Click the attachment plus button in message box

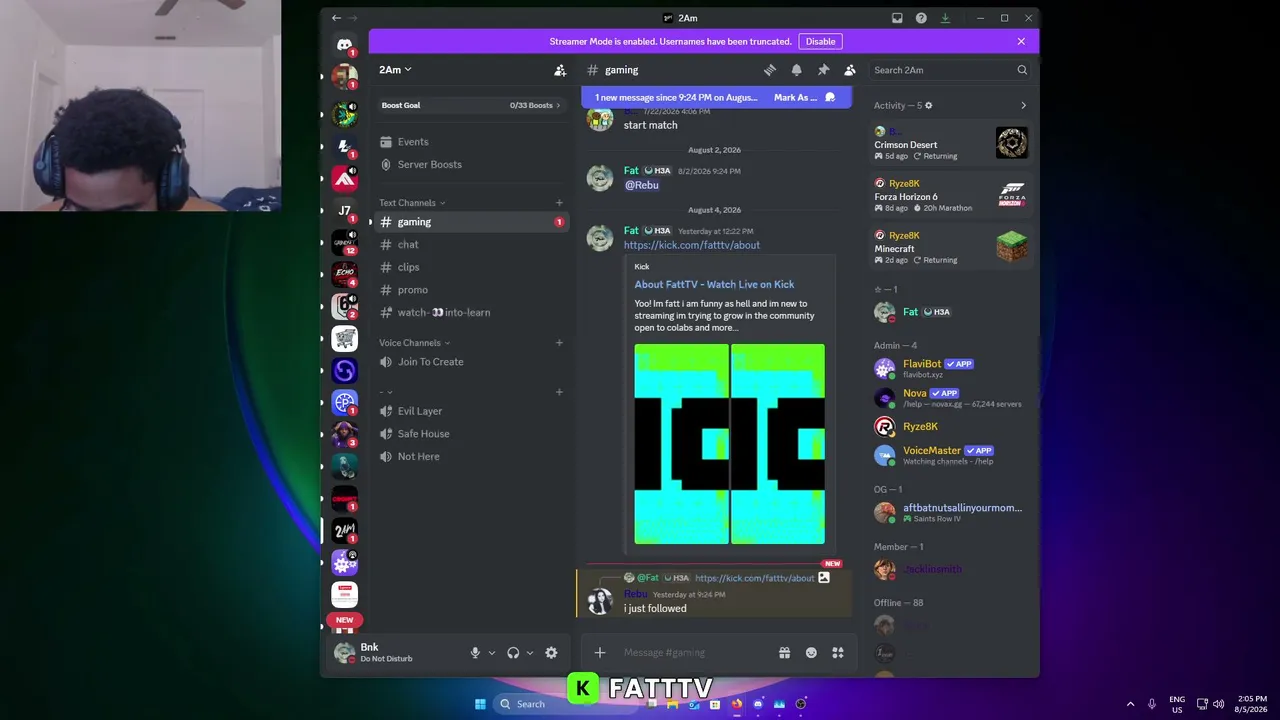click(600, 653)
